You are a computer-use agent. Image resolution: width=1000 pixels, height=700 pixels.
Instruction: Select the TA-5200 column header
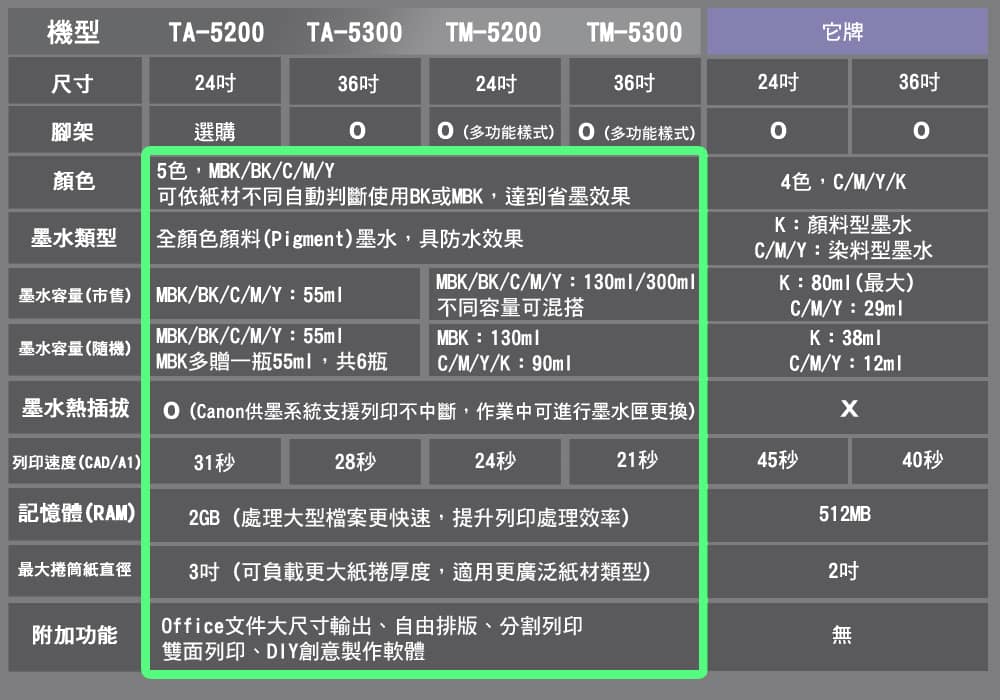(216, 32)
